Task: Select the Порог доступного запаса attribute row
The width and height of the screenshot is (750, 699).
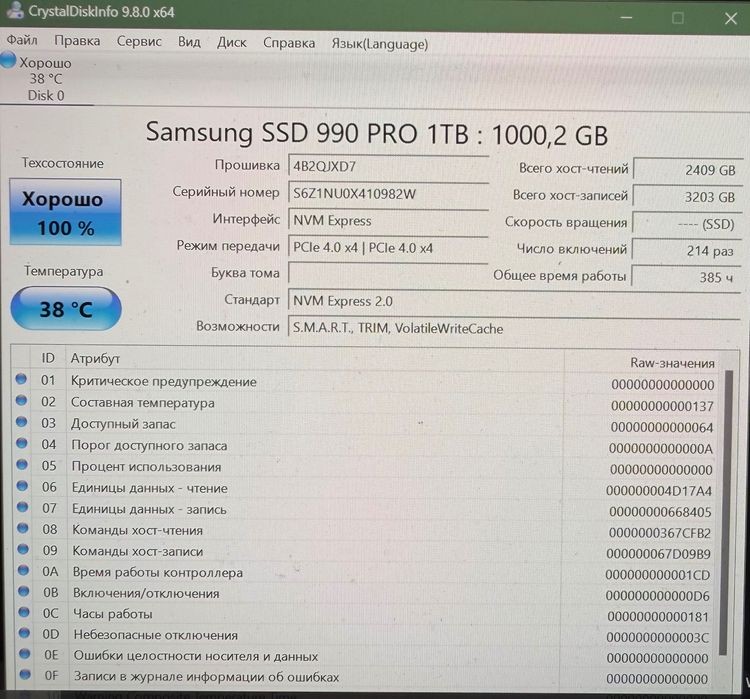Action: pos(366,446)
